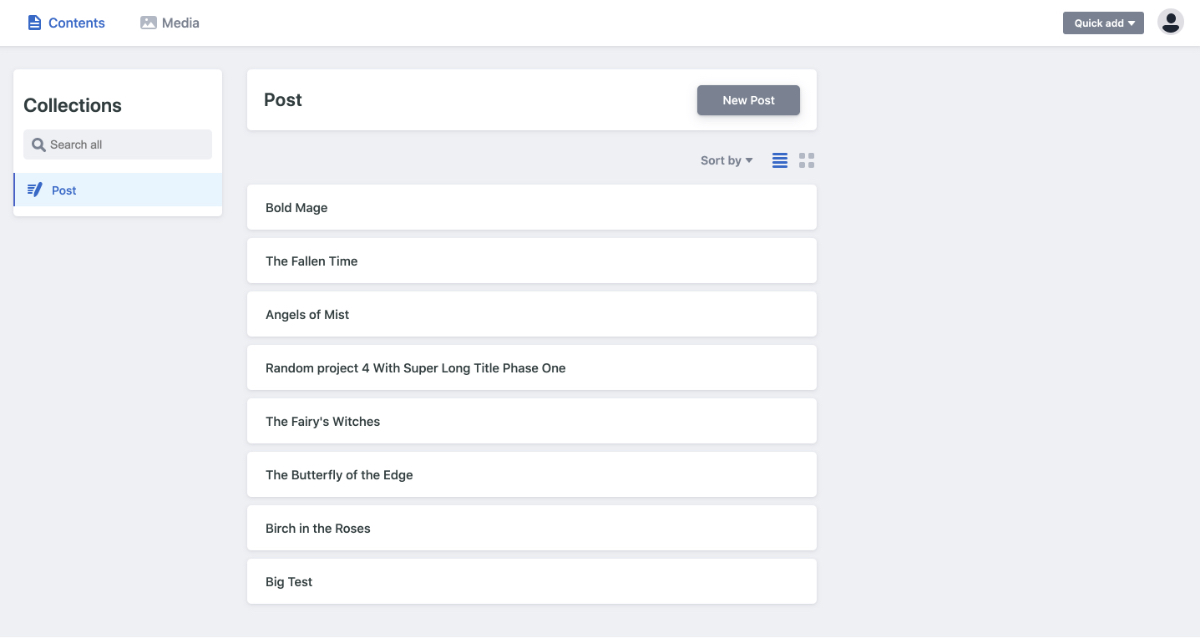Go to the Contents tab
Screen dimensions: 1200x638
76,23
